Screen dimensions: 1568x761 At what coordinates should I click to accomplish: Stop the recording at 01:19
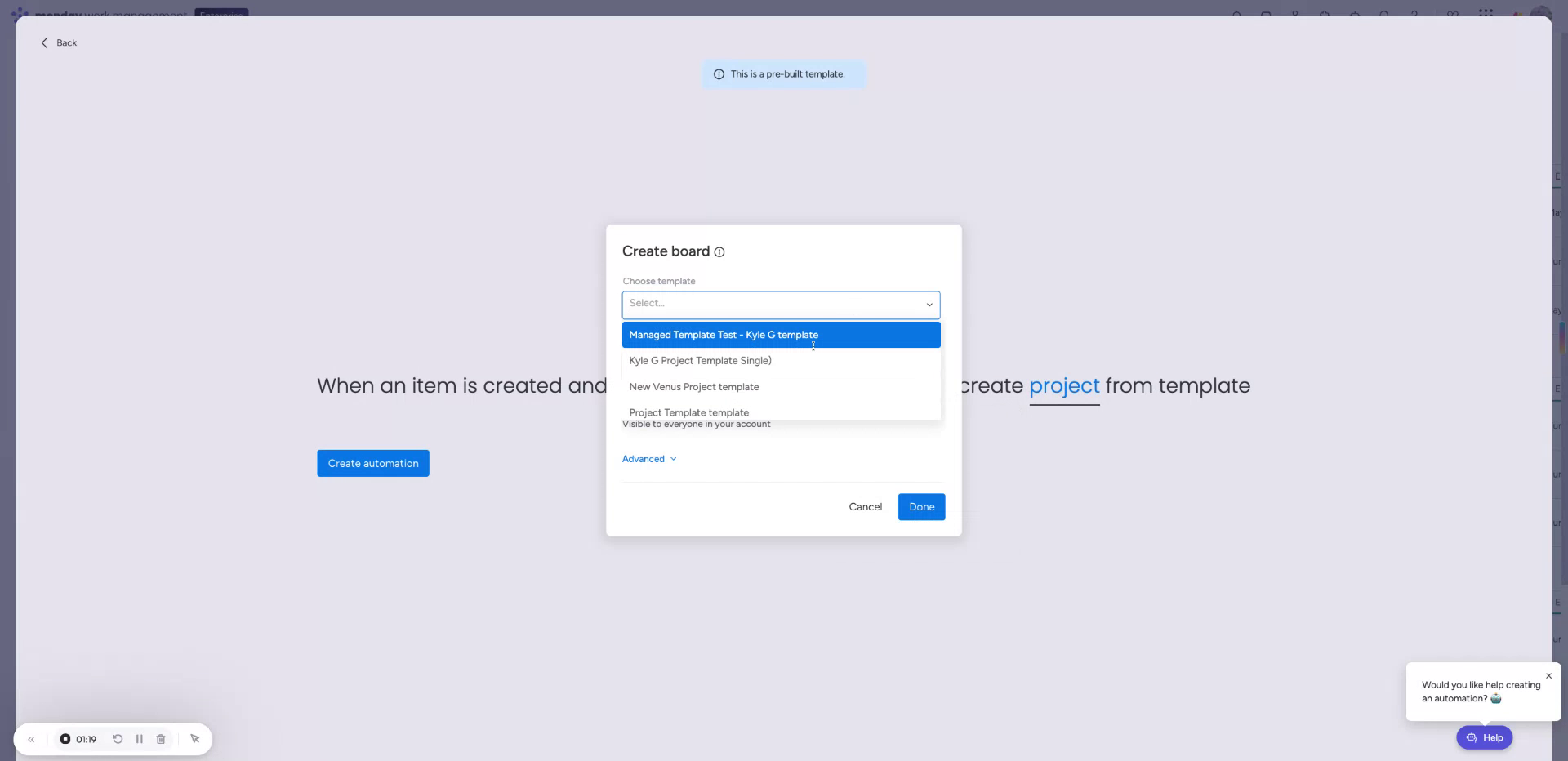[66, 739]
